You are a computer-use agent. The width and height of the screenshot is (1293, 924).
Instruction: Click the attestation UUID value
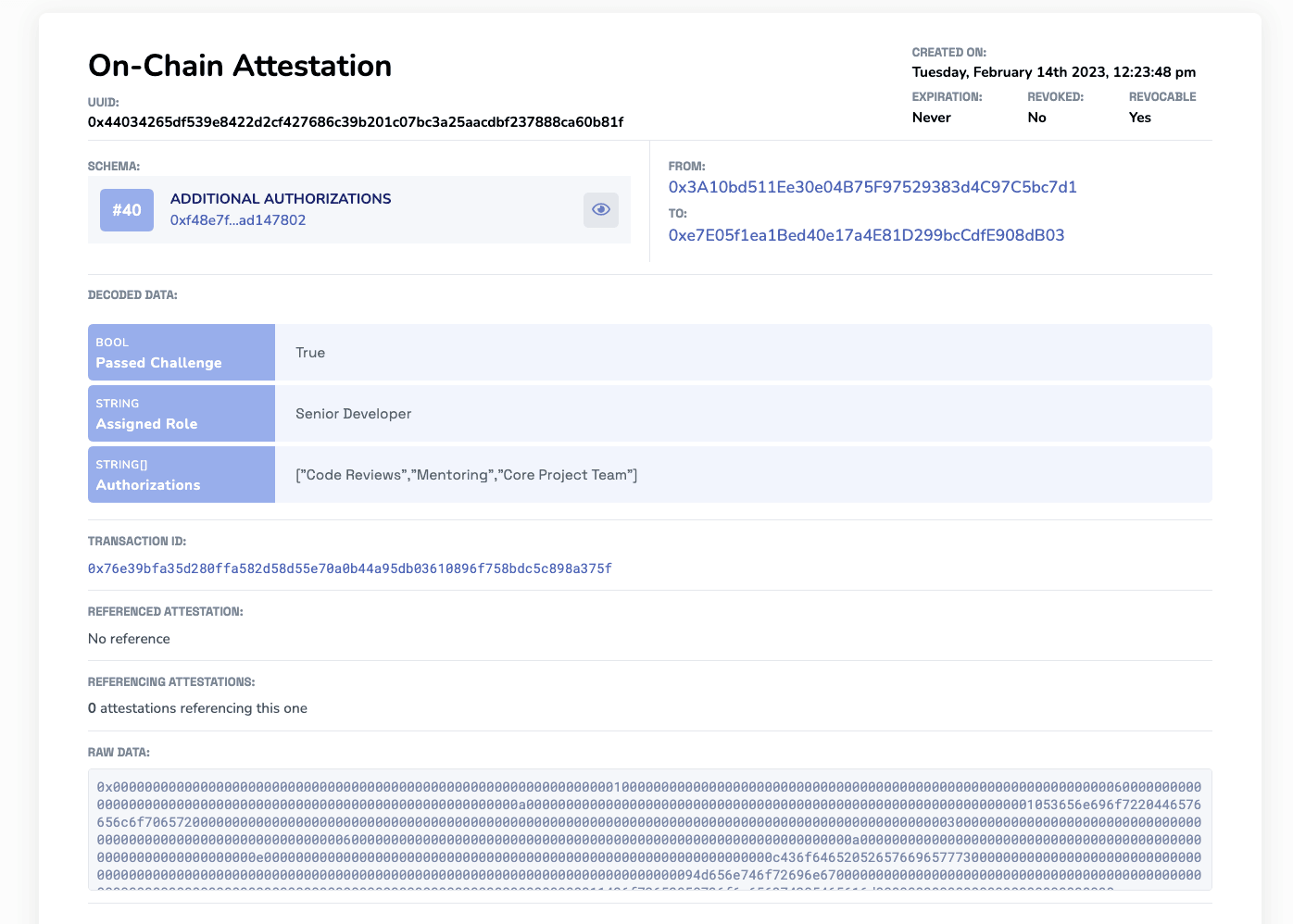pyautogui.click(x=356, y=122)
